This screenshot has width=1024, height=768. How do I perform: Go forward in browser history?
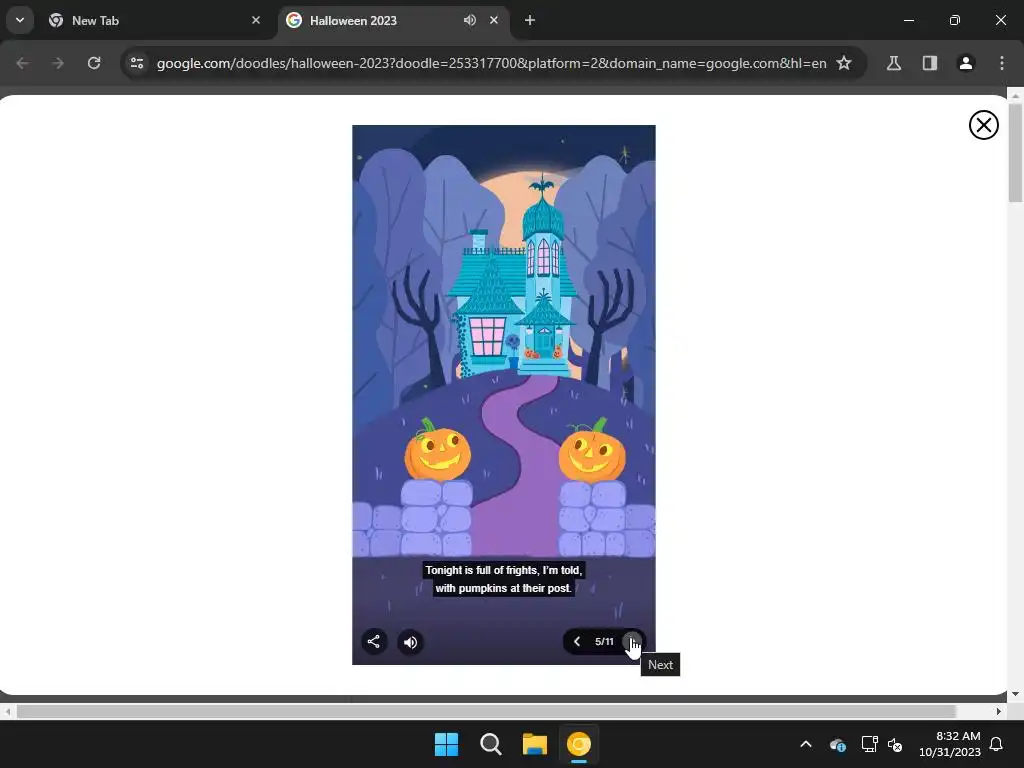pos(58,63)
